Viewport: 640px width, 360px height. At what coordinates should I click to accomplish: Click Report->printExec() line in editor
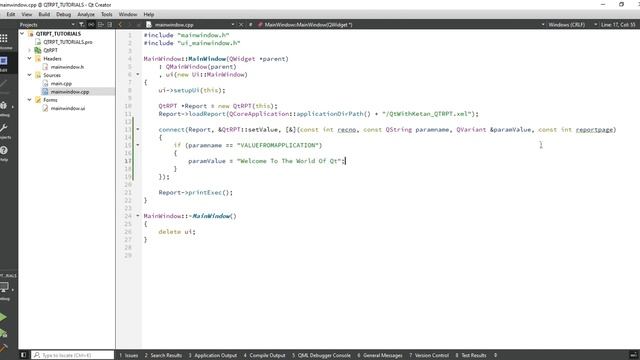pyautogui.click(x=196, y=192)
